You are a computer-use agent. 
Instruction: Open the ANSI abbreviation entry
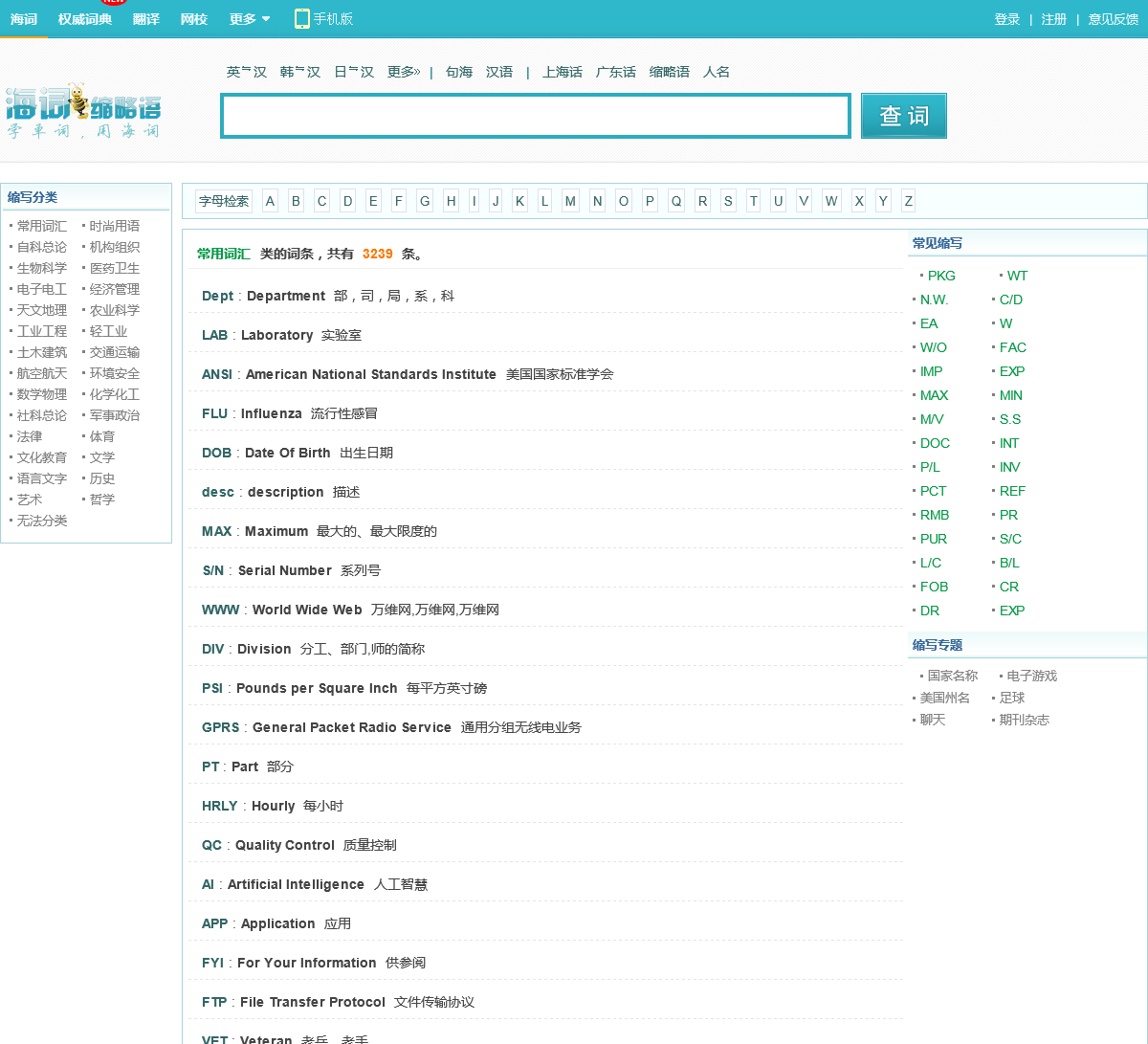217,374
